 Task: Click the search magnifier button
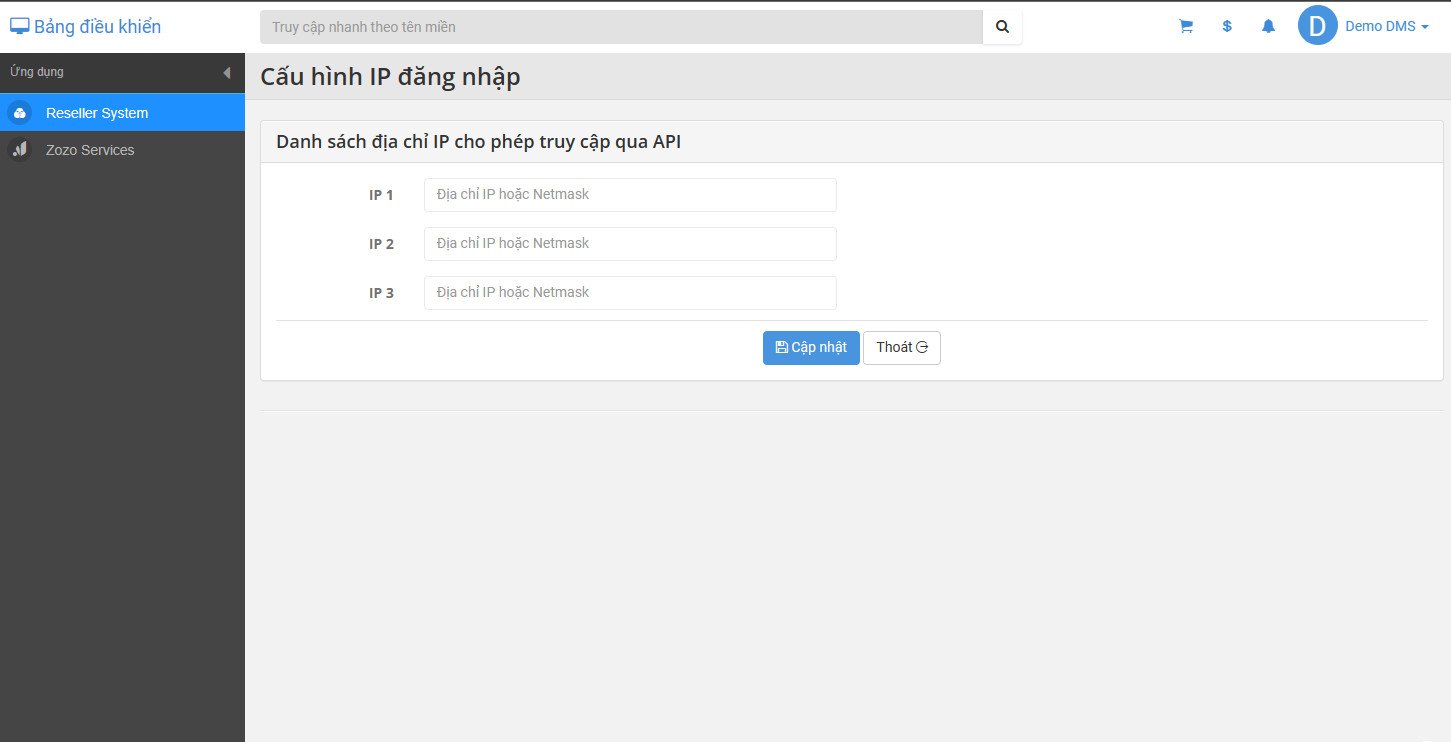(x=1003, y=27)
